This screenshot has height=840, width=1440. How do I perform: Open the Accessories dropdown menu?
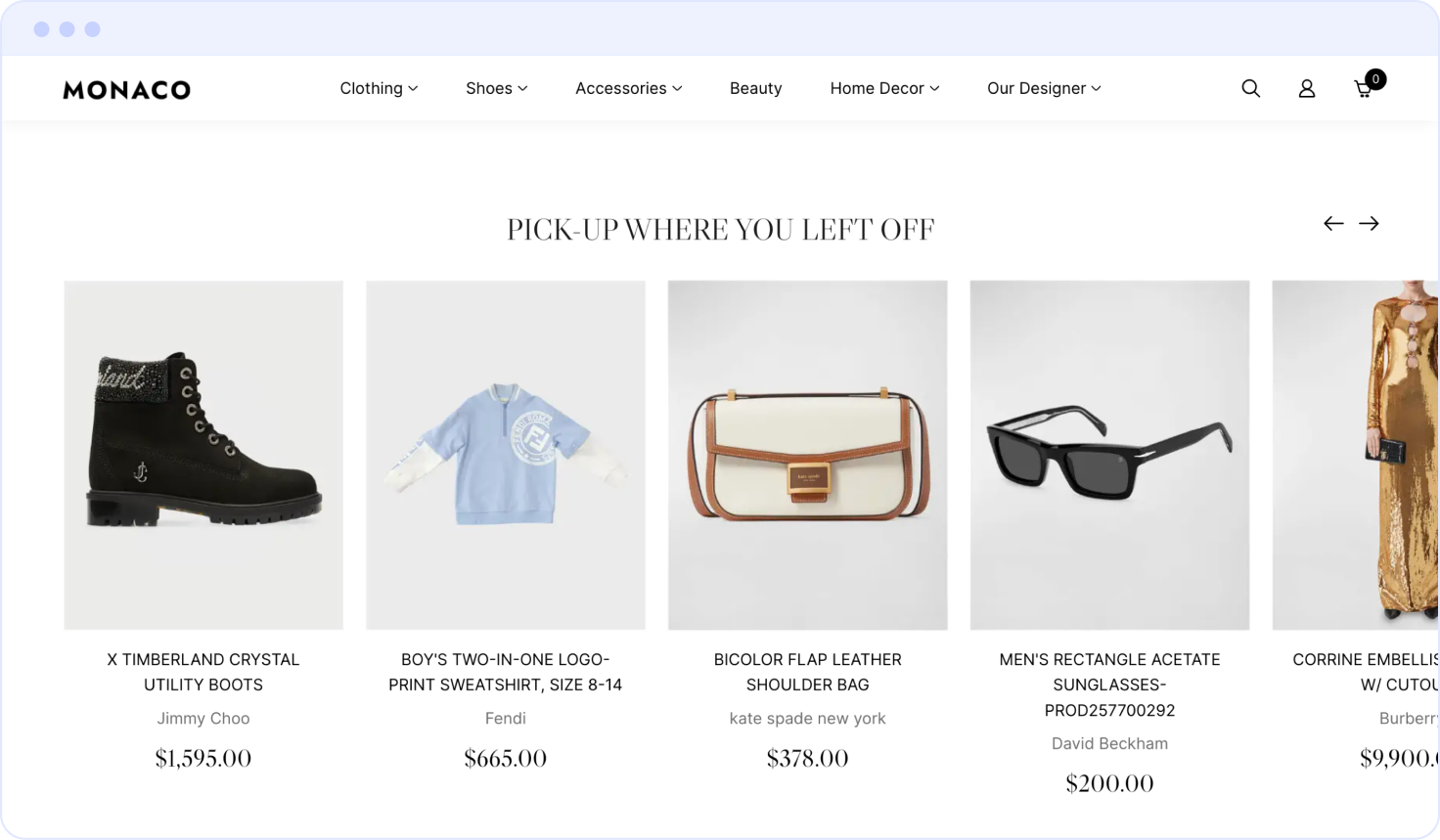(x=628, y=88)
